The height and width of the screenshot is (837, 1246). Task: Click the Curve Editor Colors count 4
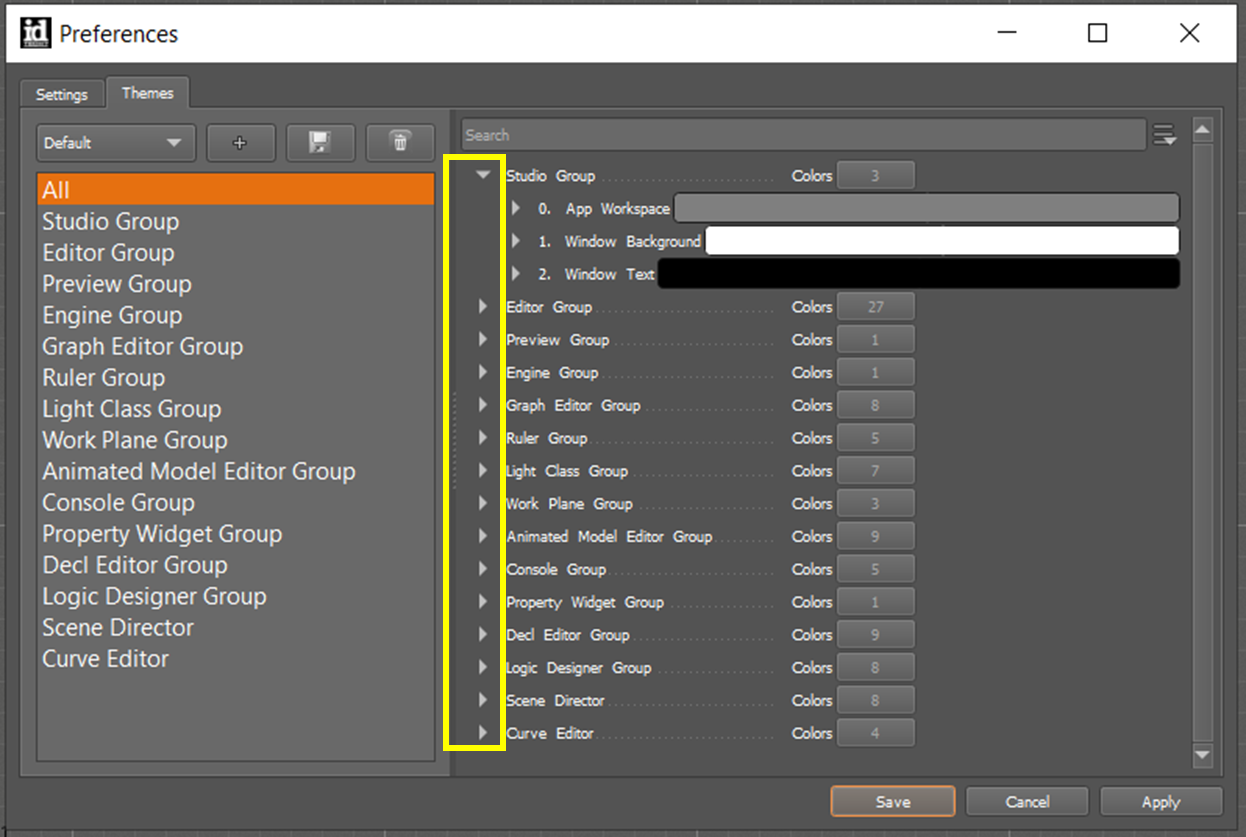875,733
